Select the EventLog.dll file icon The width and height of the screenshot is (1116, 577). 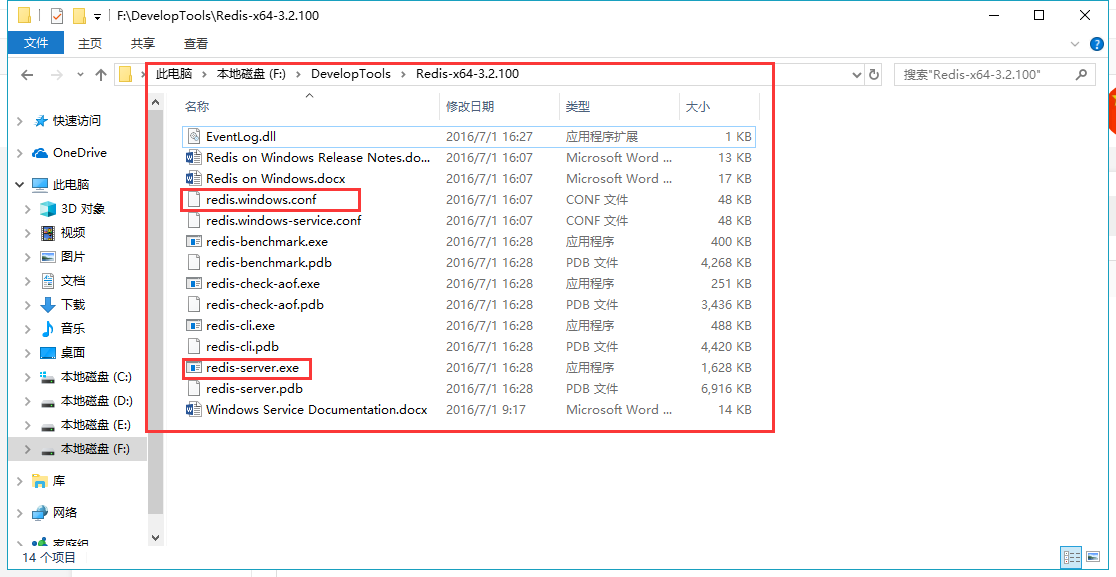194,136
